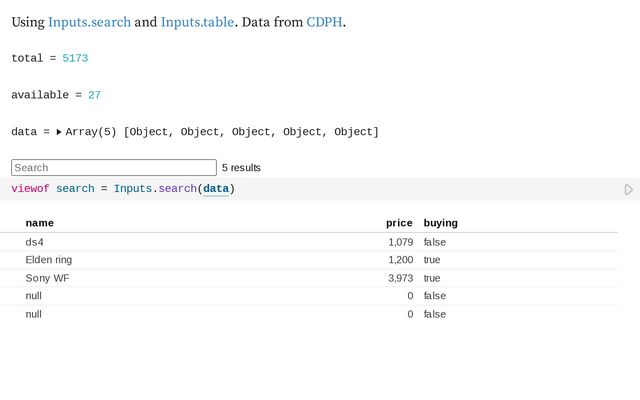Sort table by the name column header

point(40,222)
